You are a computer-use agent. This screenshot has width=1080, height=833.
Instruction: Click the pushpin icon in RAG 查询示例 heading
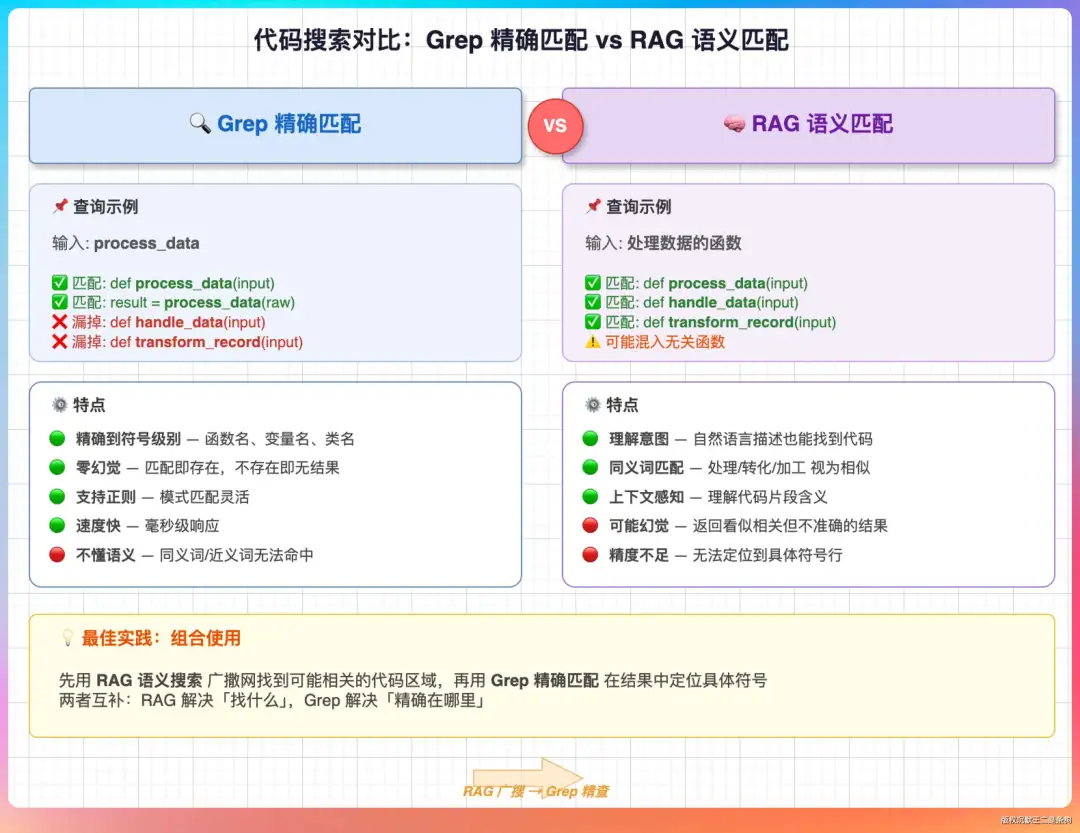(593, 206)
